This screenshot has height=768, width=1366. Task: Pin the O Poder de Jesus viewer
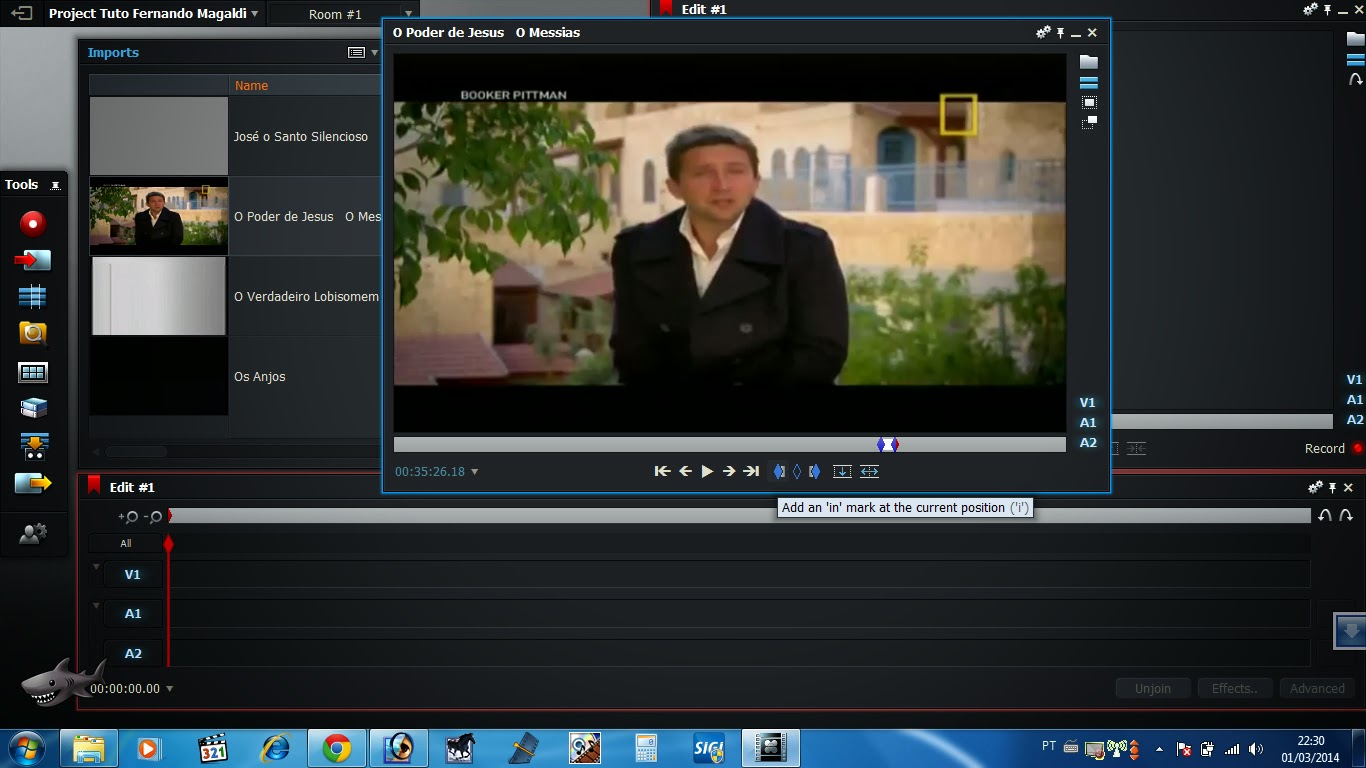(x=1061, y=32)
